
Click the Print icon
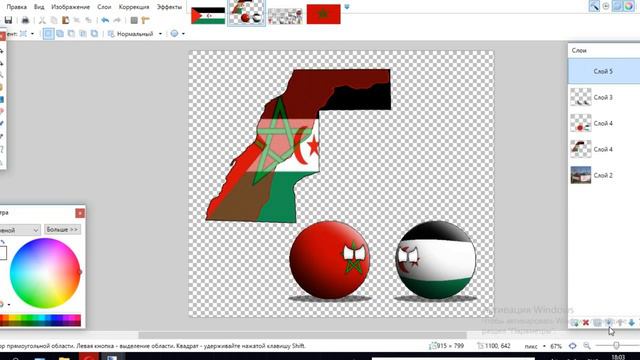point(25,20)
